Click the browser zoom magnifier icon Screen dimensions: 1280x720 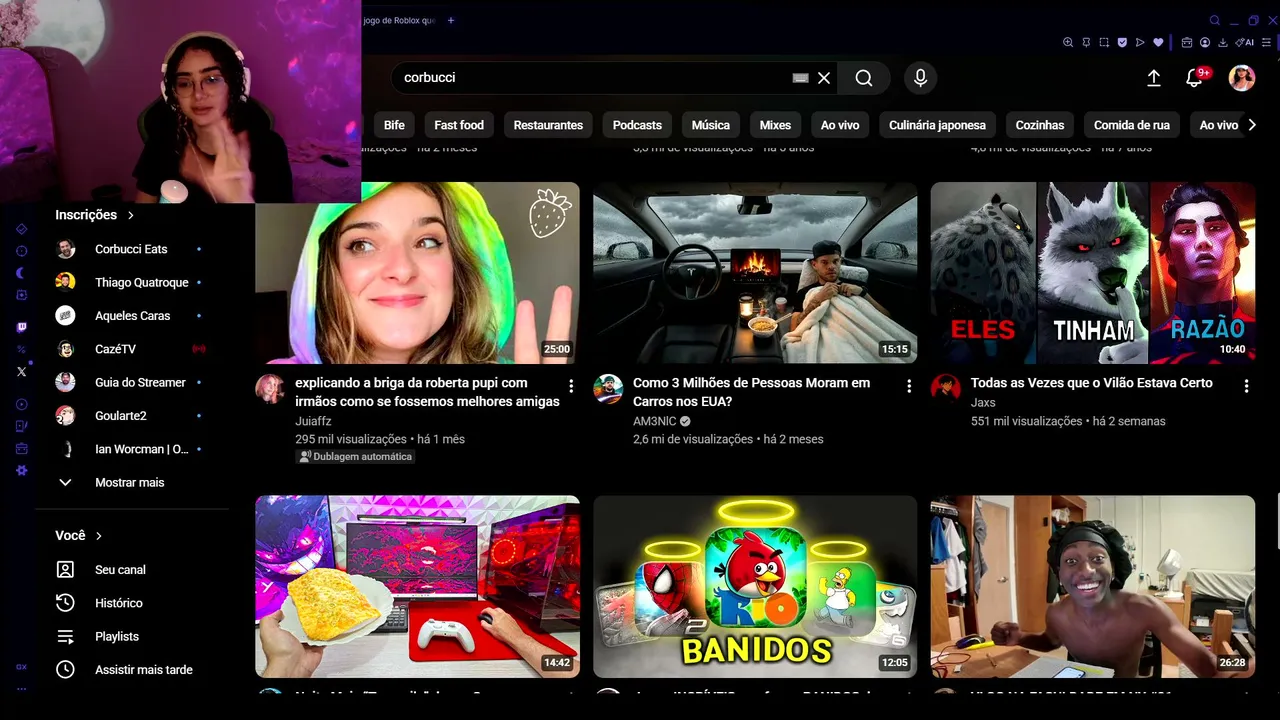[x=1068, y=43]
